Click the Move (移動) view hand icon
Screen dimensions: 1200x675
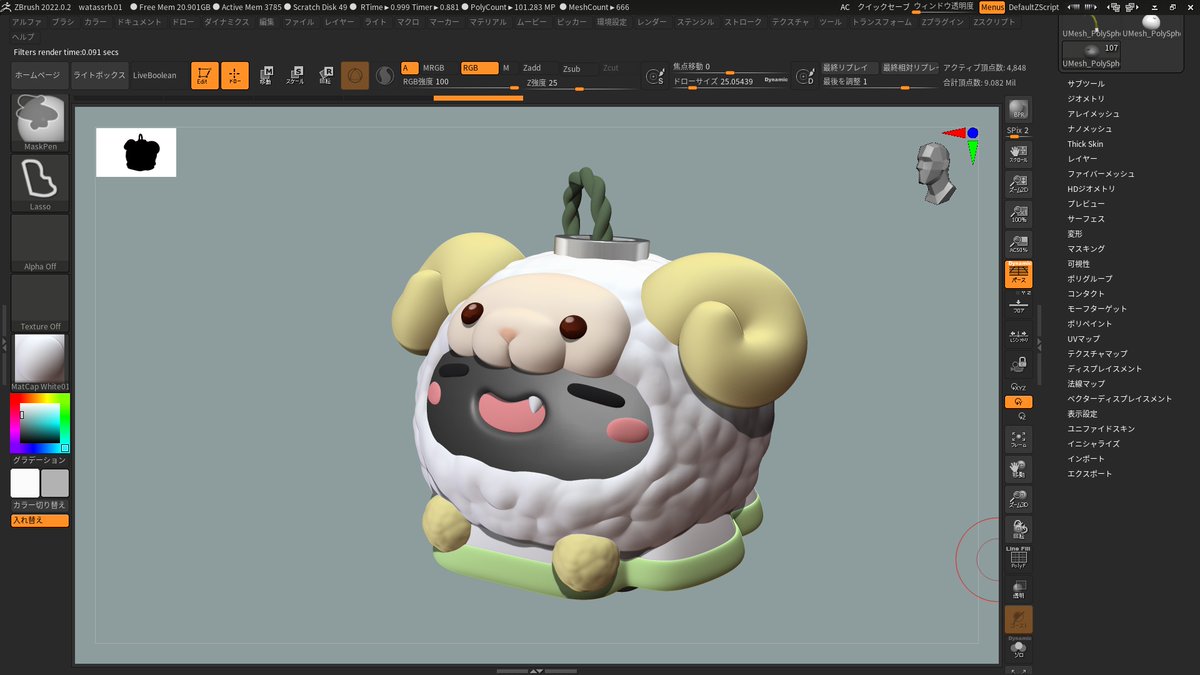pyautogui.click(x=1019, y=470)
